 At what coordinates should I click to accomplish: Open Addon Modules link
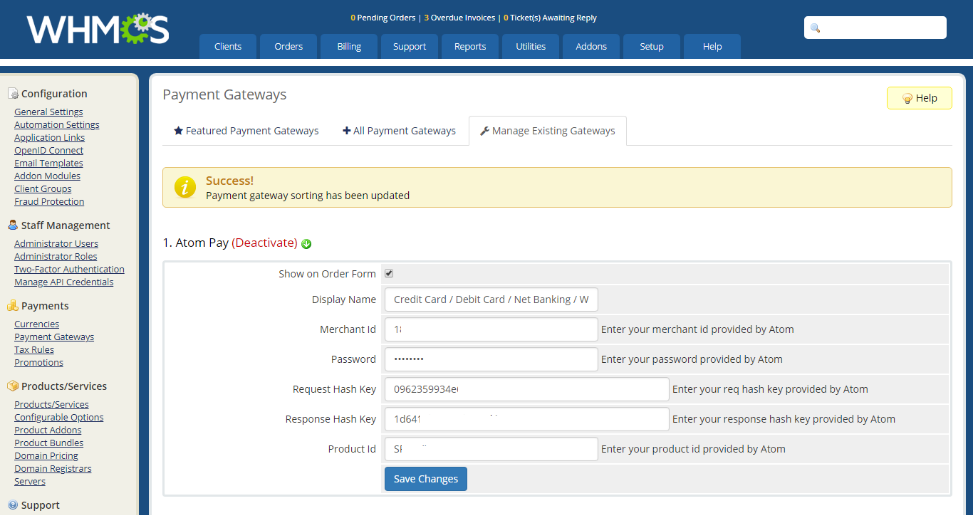coord(47,176)
